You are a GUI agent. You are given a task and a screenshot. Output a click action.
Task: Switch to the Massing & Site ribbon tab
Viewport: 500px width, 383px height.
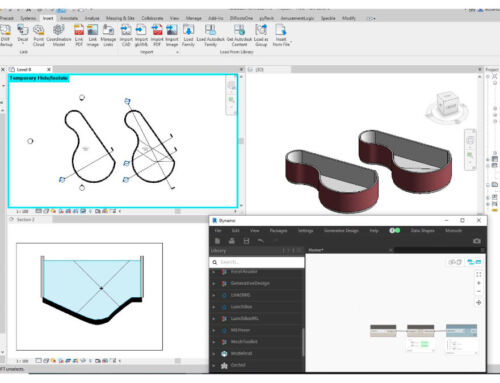click(x=120, y=18)
